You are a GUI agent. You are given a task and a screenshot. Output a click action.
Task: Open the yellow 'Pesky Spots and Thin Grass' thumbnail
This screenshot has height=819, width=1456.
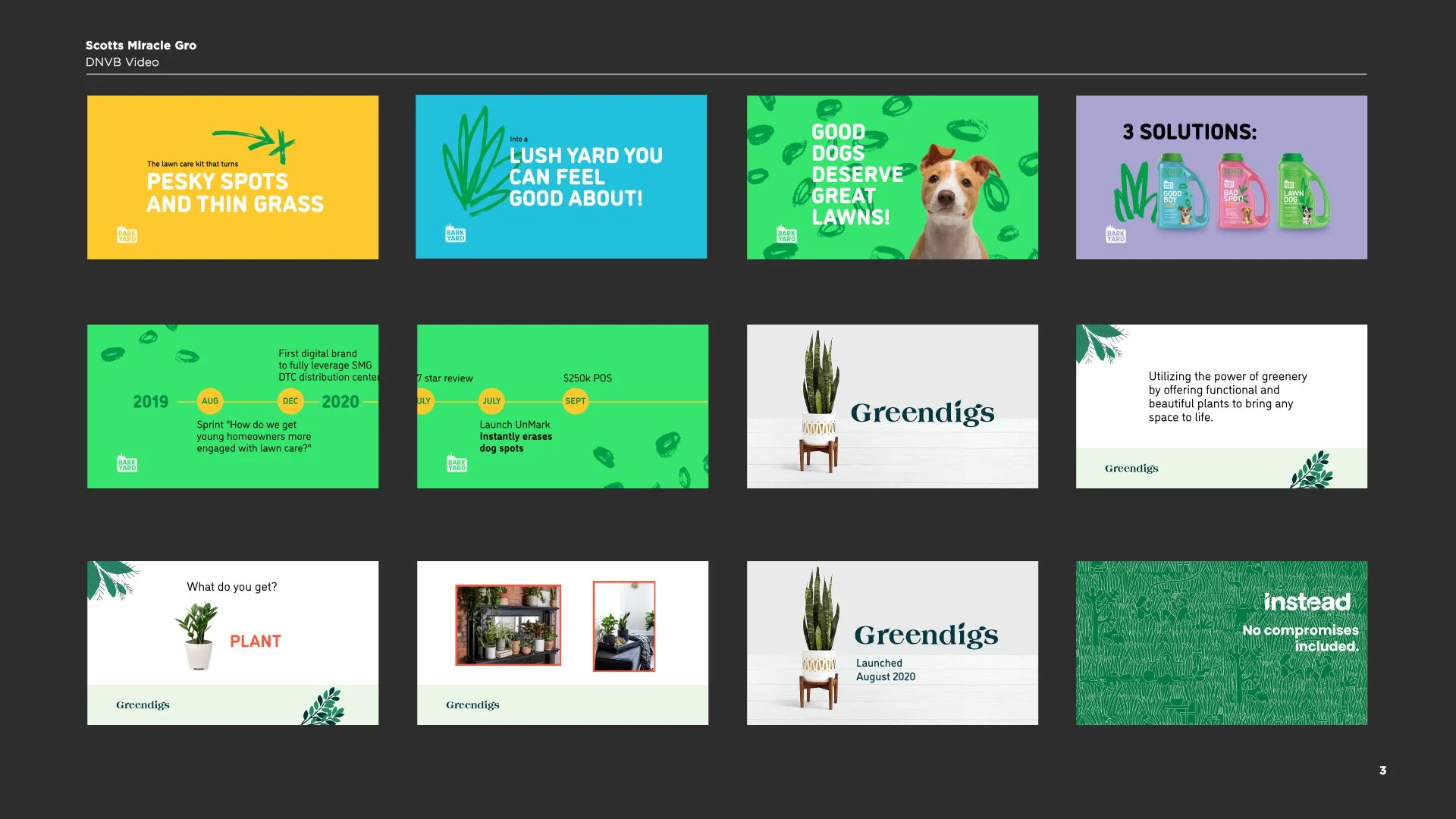click(x=232, y=177)
